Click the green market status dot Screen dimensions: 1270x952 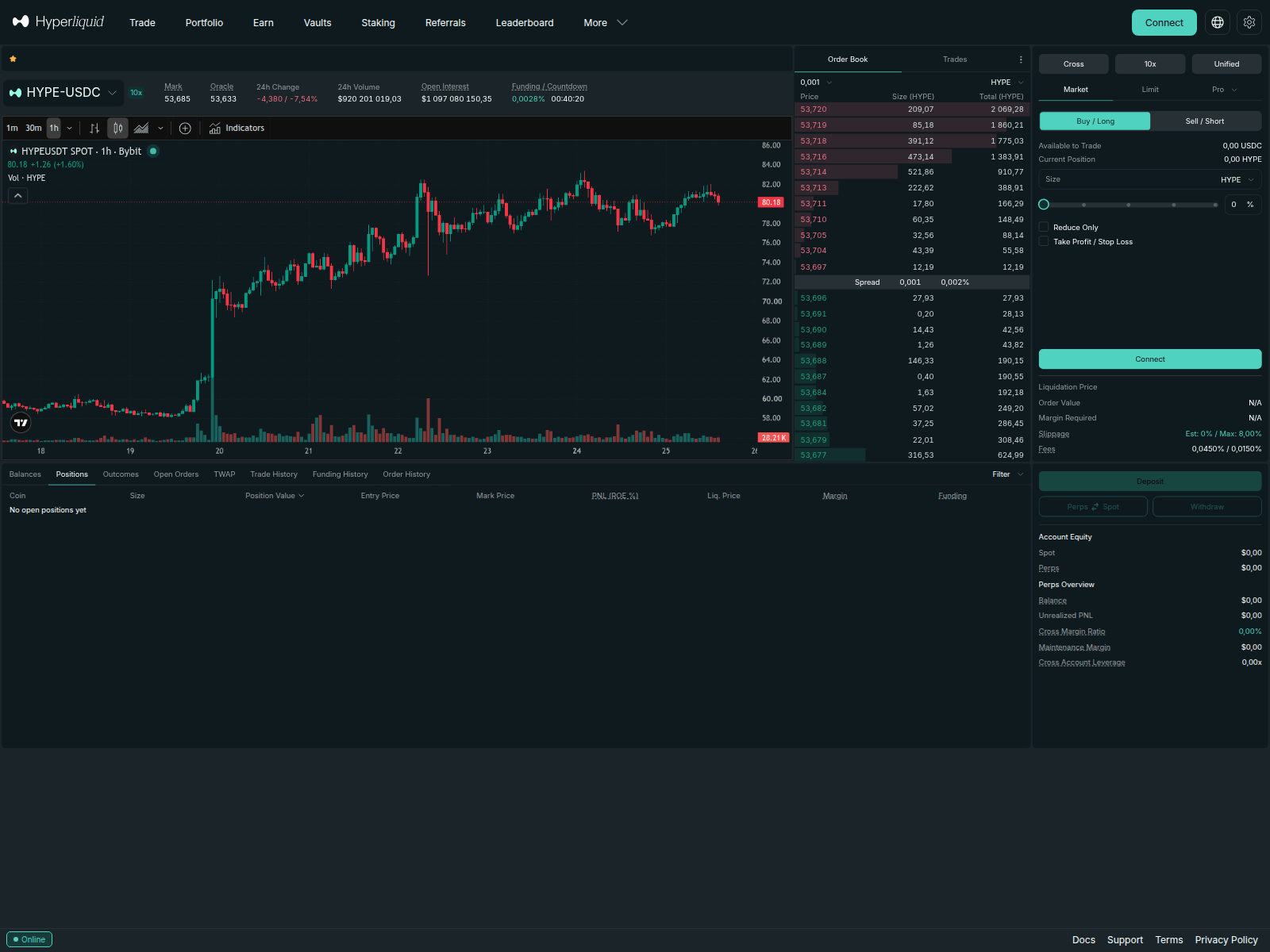(x=153, y=151)
